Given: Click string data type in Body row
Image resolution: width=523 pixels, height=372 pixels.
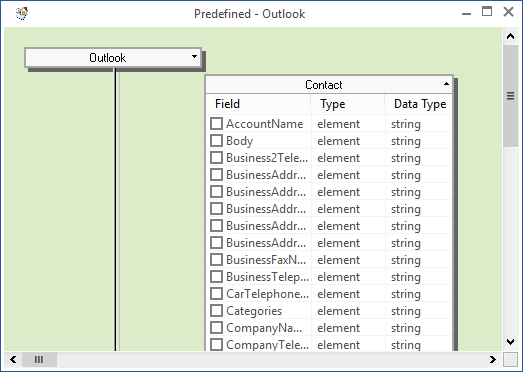Looking at the screenshot, I should point(406,141).
